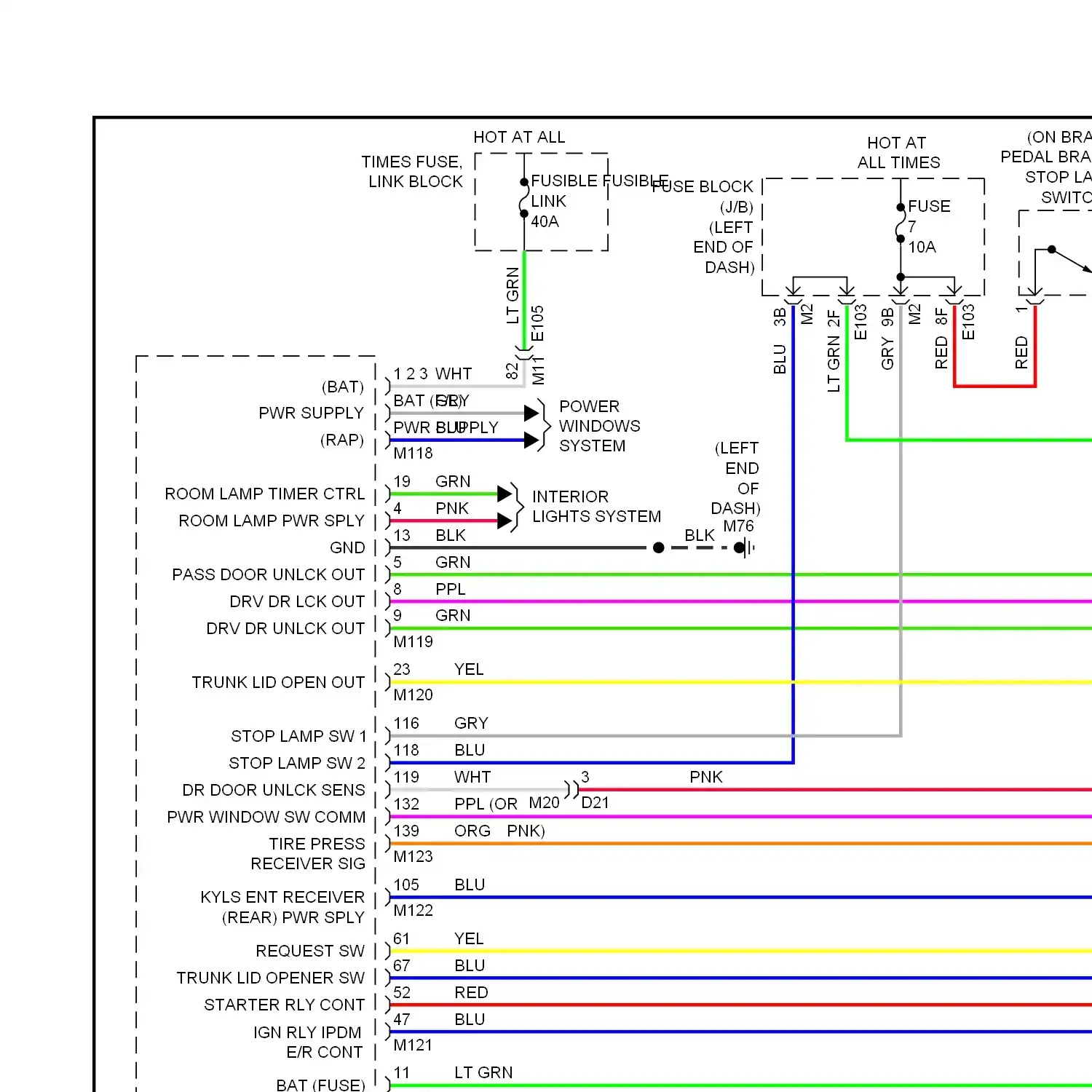The width and height of the screenshot is (1092, 1092).
Task: Click the "REQUEST SW" label
Action: (310, 951)
